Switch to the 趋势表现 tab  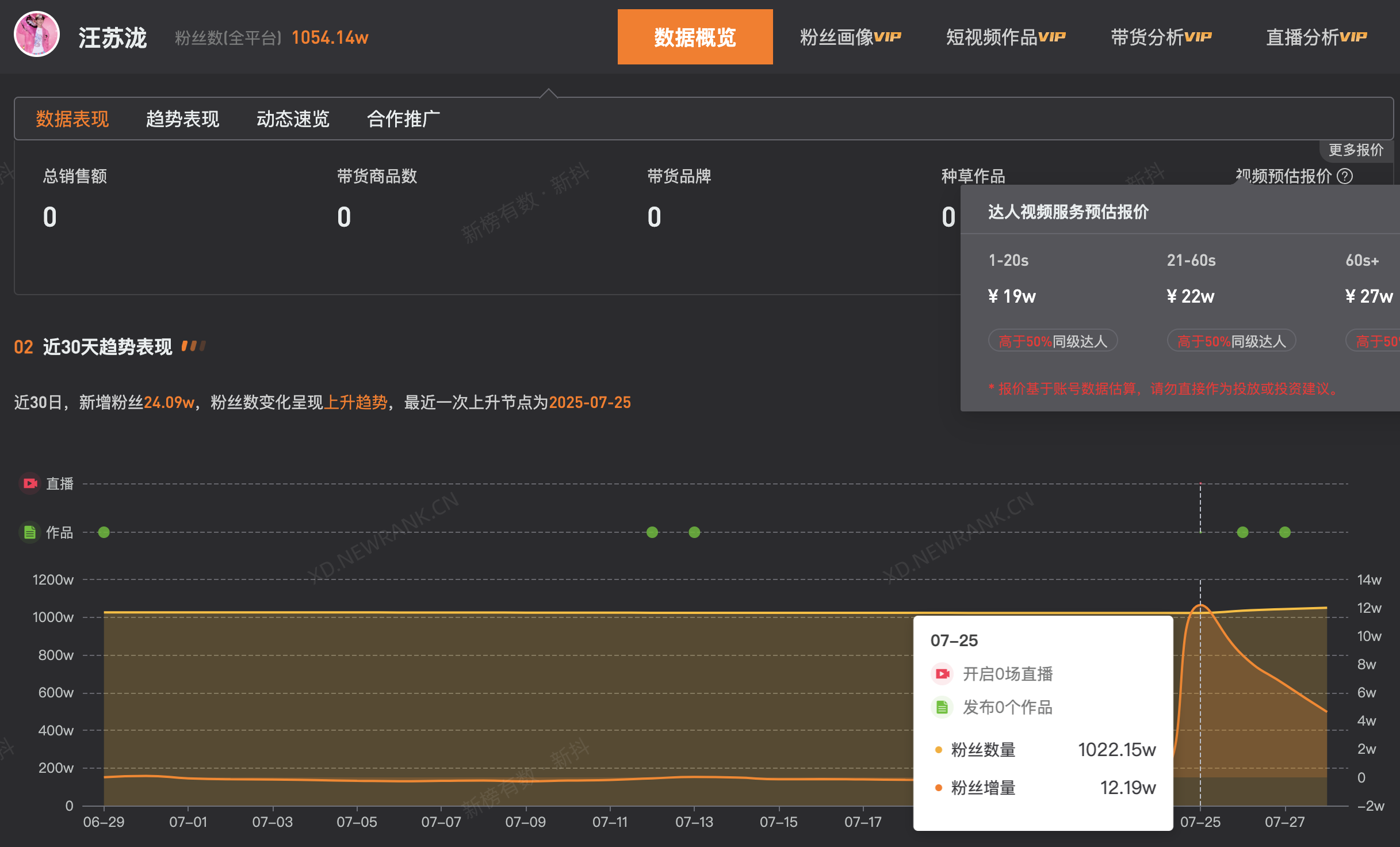point(182,119)
